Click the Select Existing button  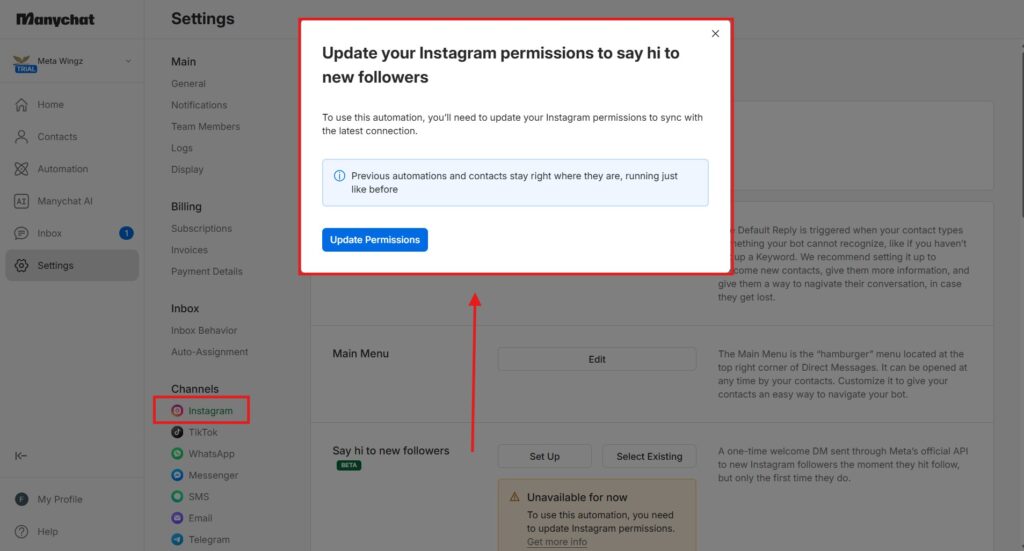[x=649, y=456]
